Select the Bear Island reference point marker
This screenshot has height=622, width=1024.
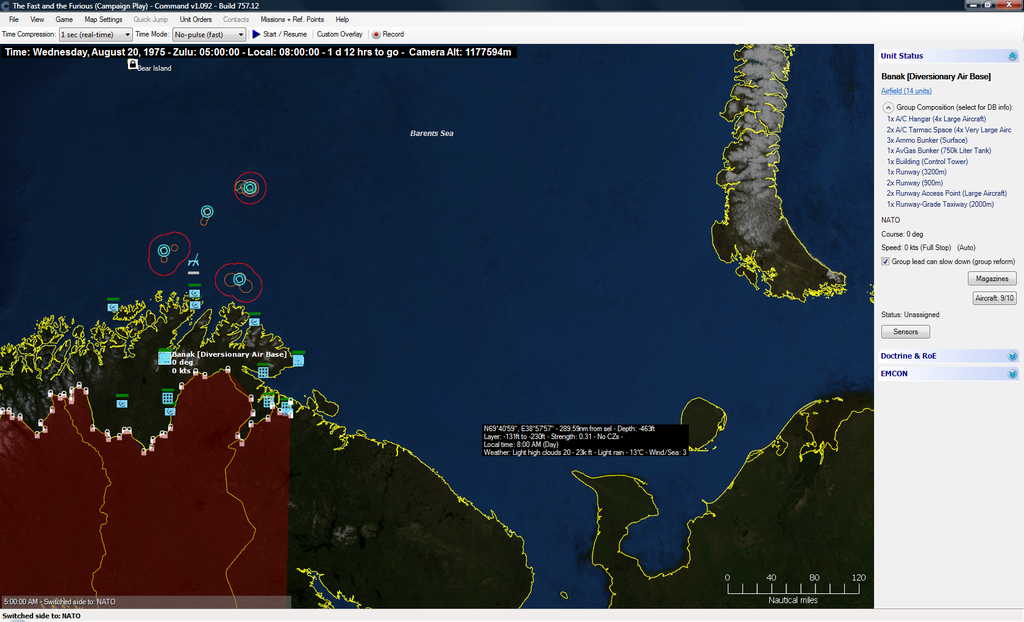coord(132,65)
